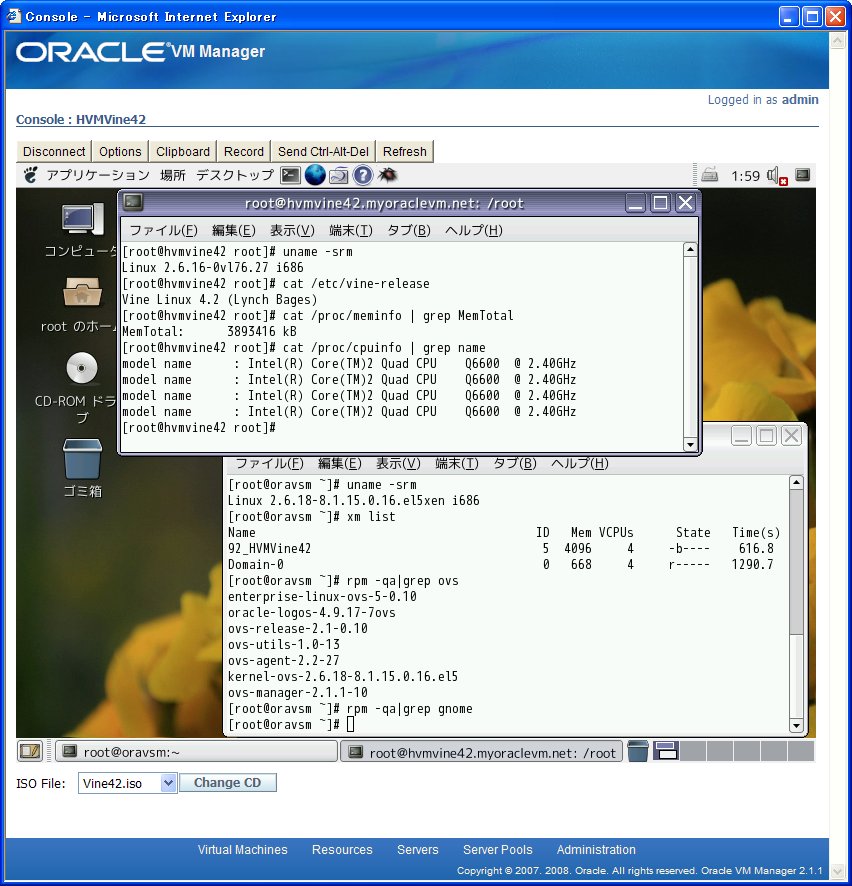Viewport: 852px width, 886px height.
Task: Click the trash applet in bottom panel
Action: click(638, 751)
